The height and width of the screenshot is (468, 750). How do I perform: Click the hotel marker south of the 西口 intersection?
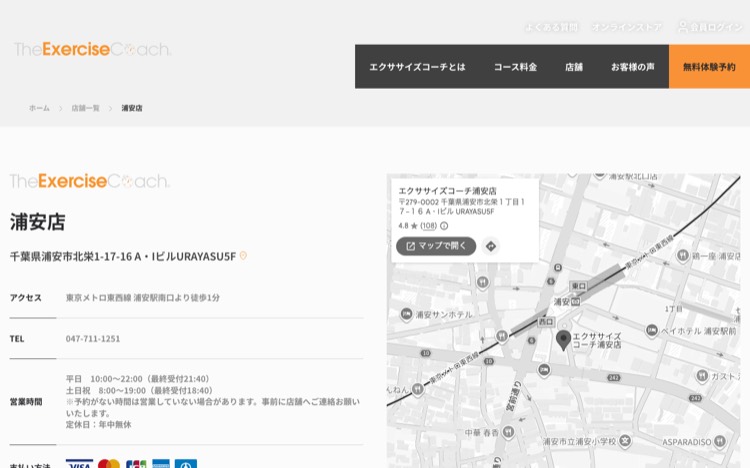tap(544, 370)
